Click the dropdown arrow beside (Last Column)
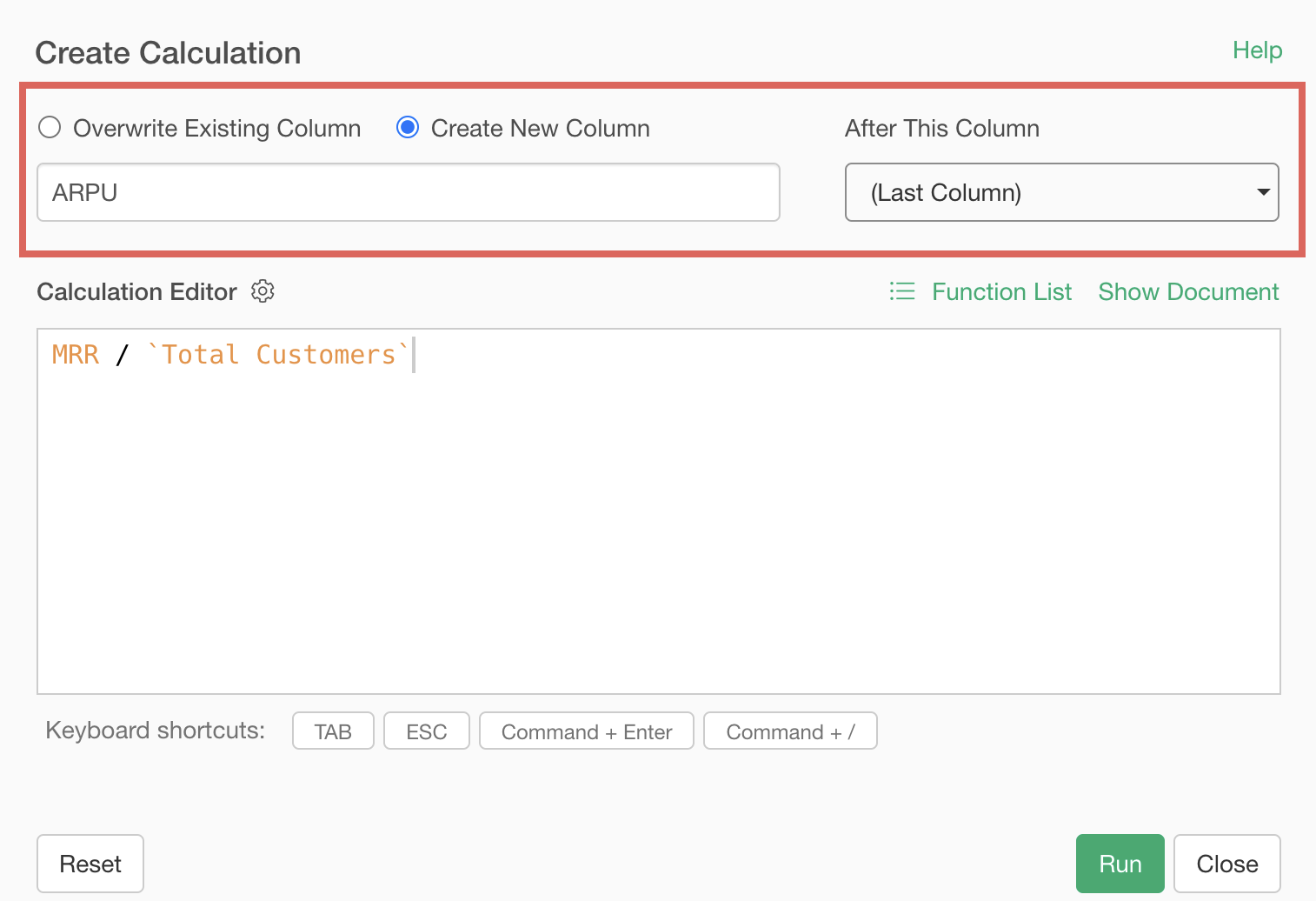The width and height of the screenshot is (1316, 901). 1263,192
